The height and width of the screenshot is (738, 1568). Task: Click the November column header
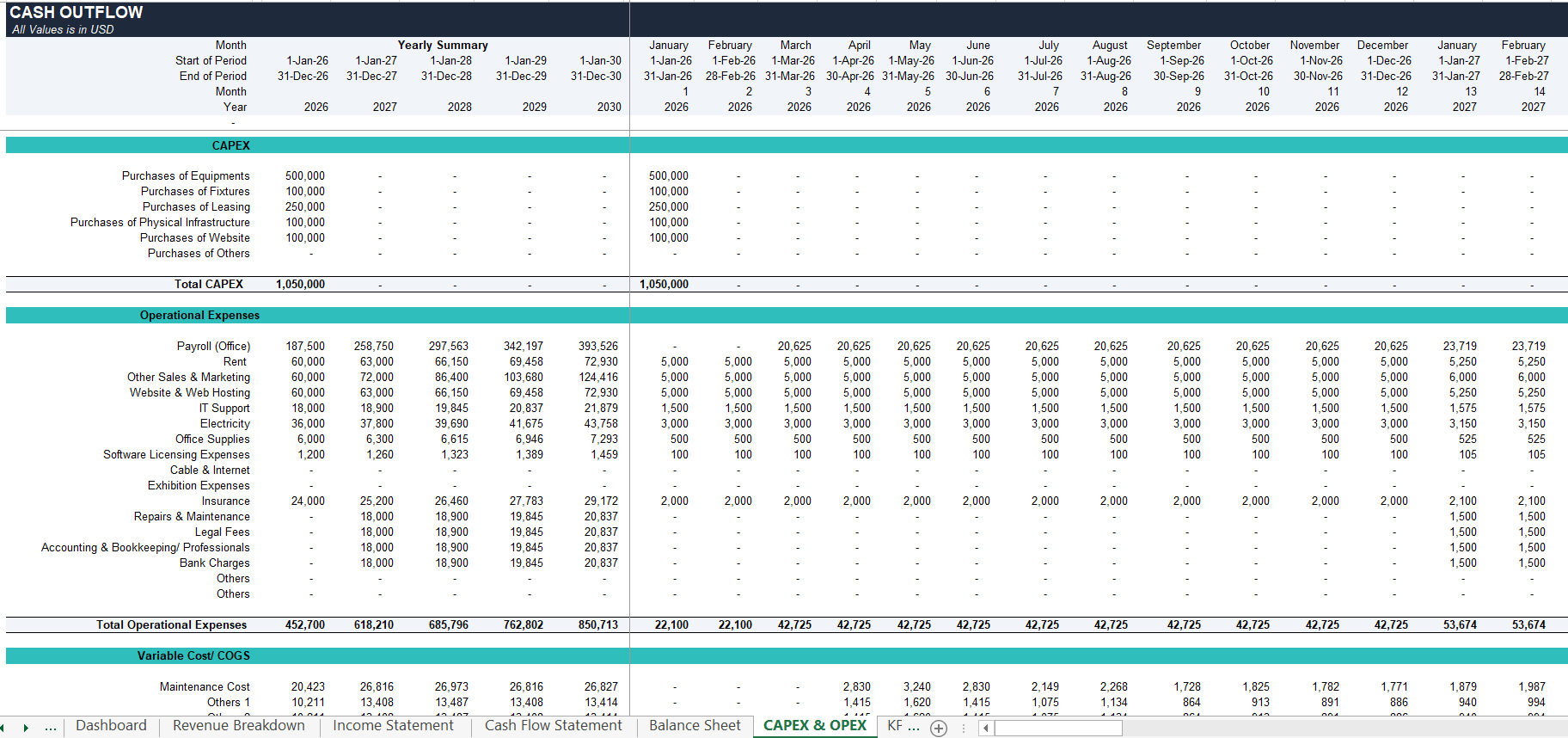pos(1314,45)
